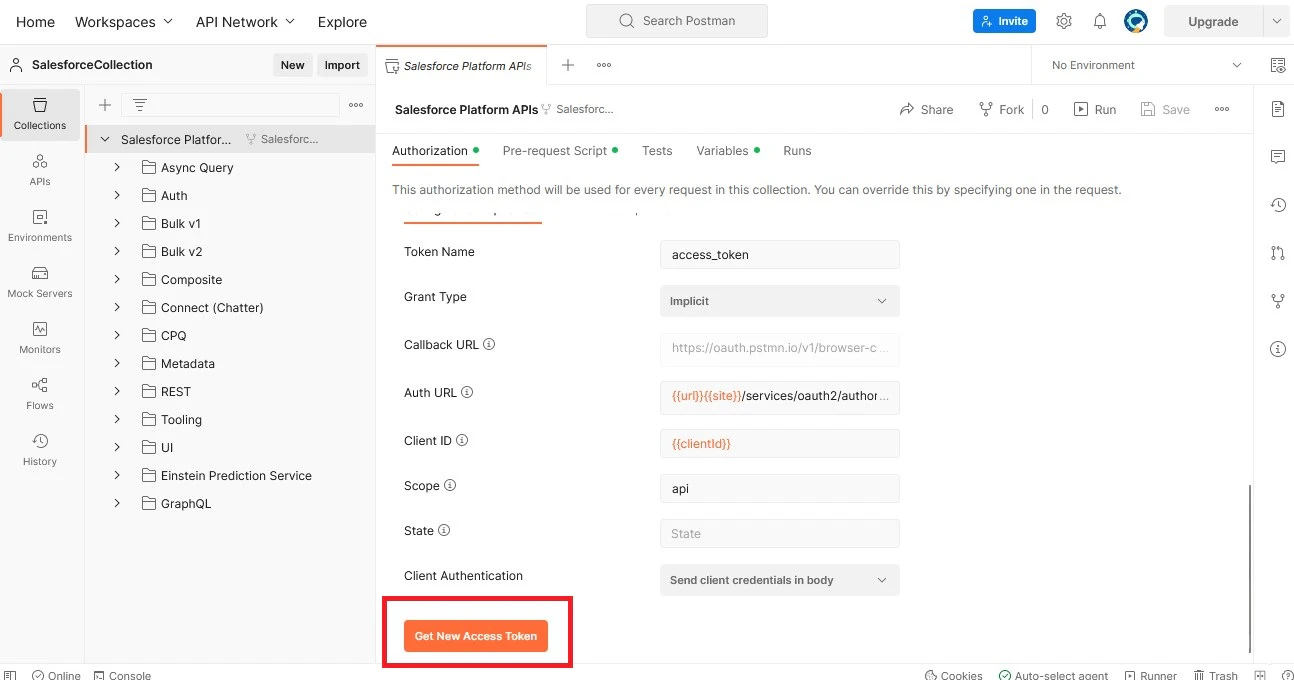Screen dimensions: 1294x680
Task: Open collections panel more options ellipsis
Action: pos(356,105)
